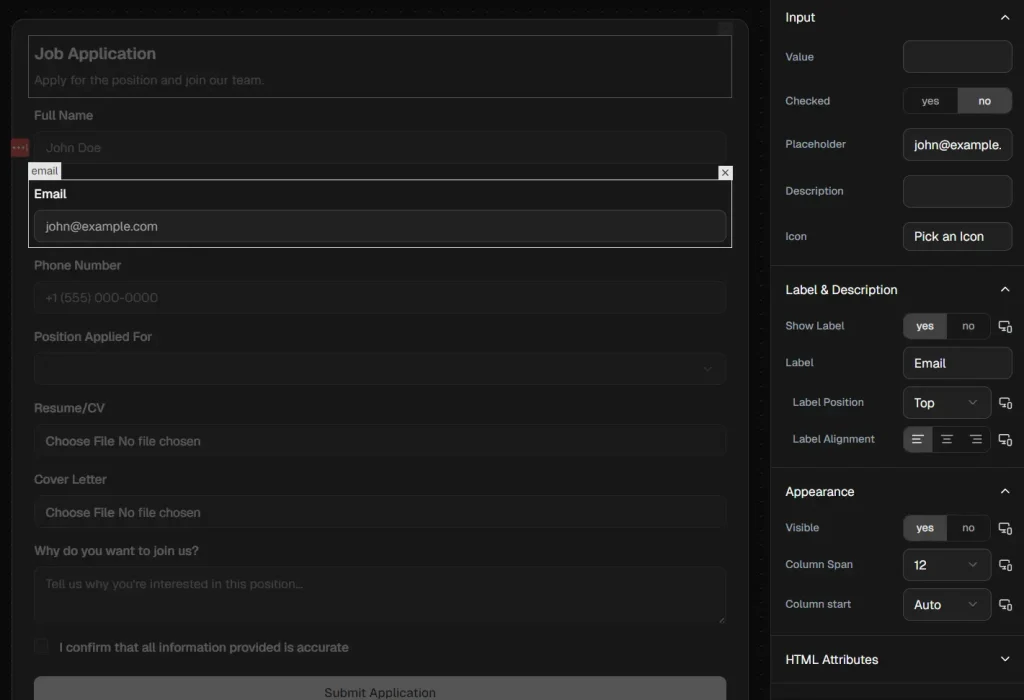Switch Show Label to no
The image size is (1024, 700).
click(967, 326)
